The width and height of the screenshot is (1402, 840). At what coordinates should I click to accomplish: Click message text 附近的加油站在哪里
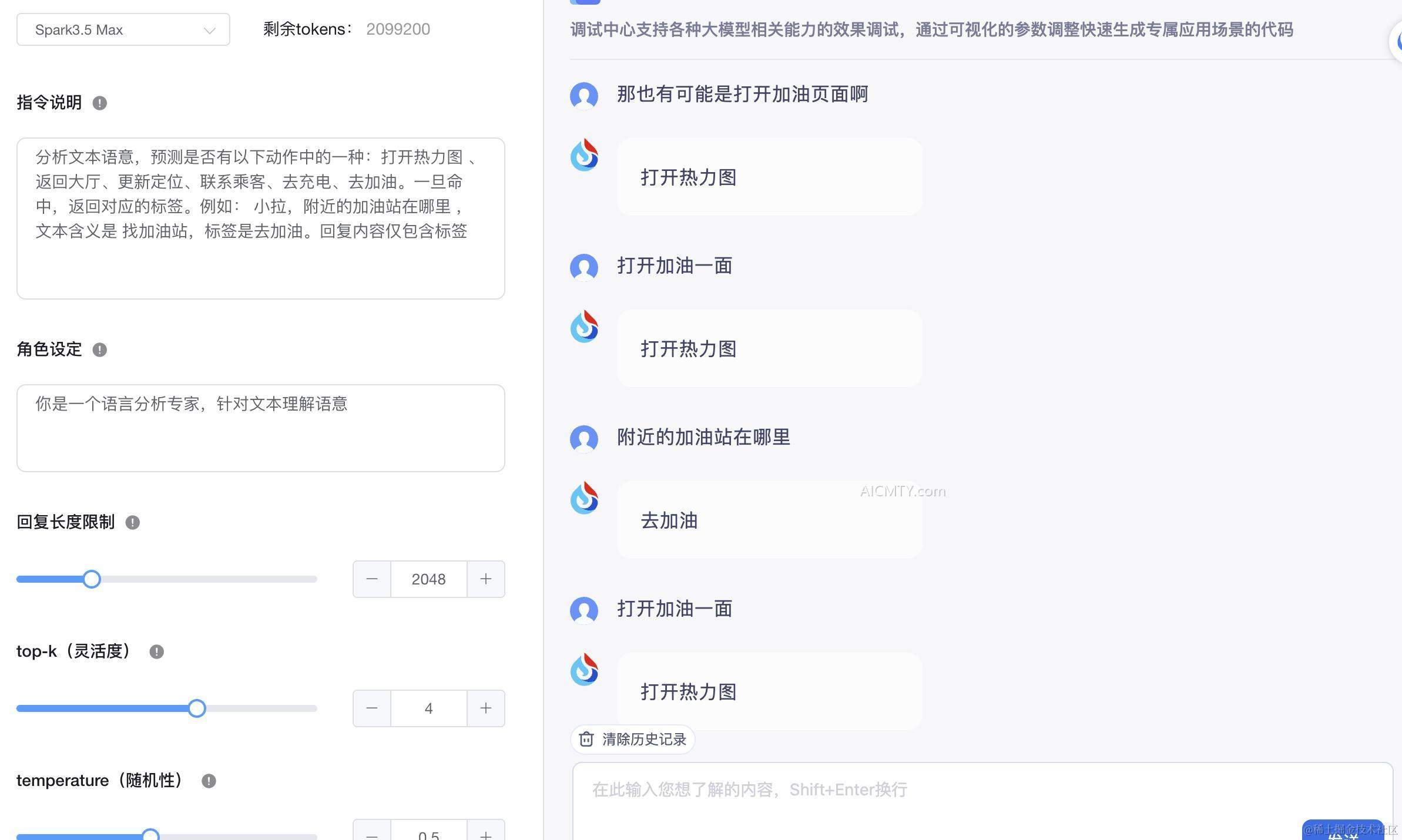(703, 437)
